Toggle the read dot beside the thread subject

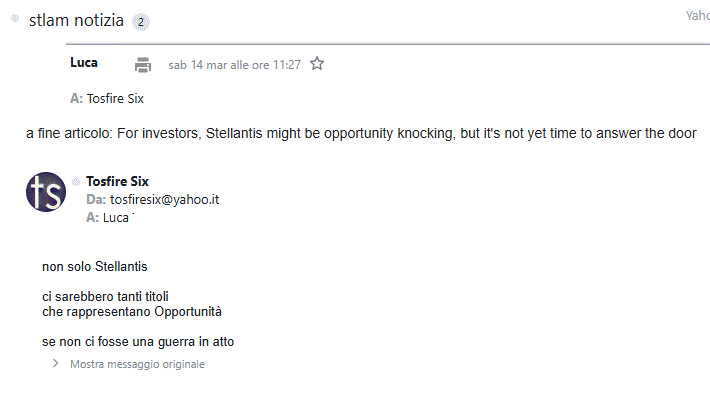(15, 19)
